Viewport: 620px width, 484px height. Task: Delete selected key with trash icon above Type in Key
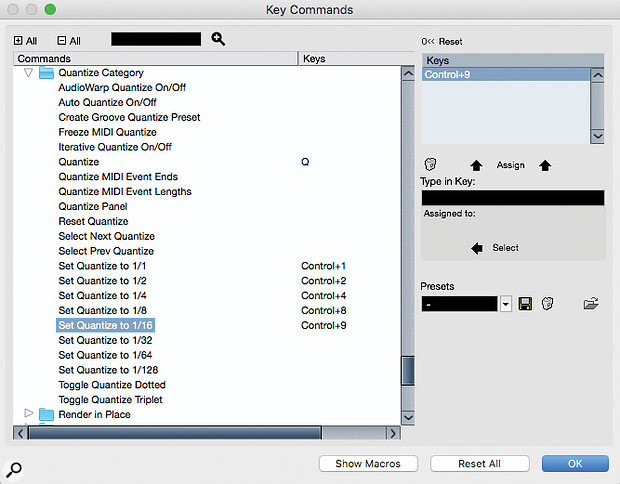[430, 164]
